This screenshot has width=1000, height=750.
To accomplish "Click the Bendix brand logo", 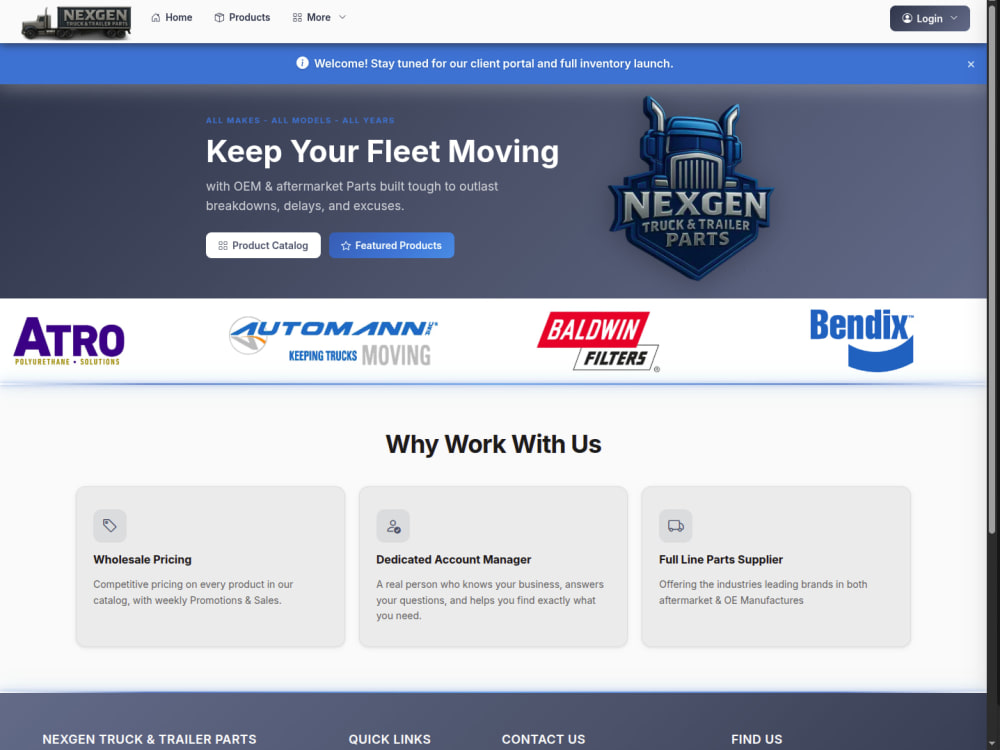I will tap(862, 341).
